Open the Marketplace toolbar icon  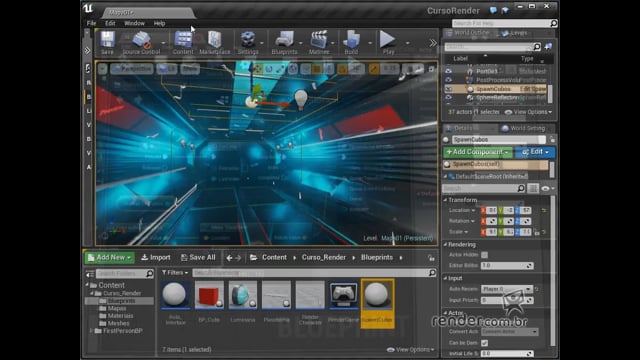[x=215, y=42]
